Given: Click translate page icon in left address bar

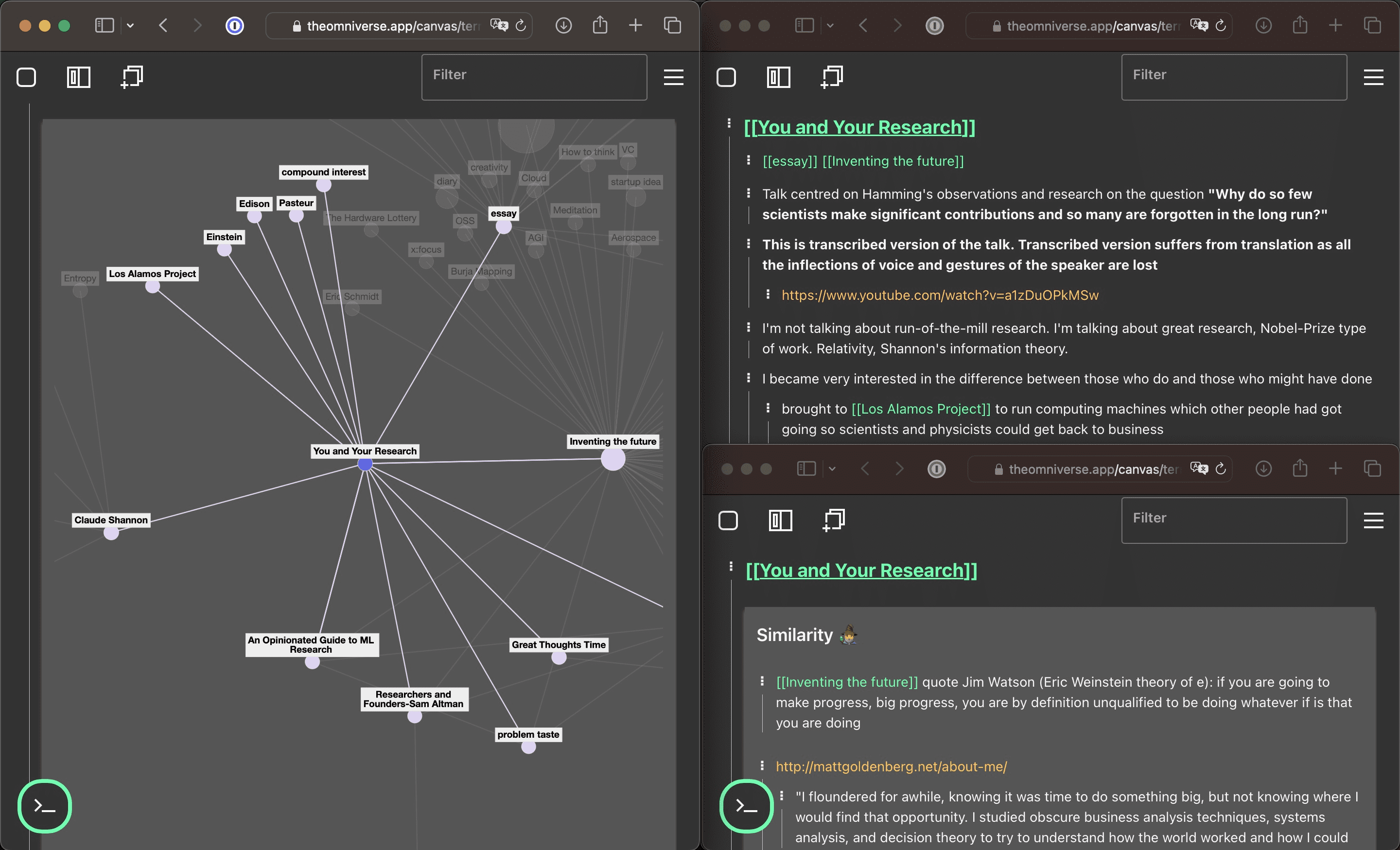Looking at the screenshot, I should coord(499,26).
